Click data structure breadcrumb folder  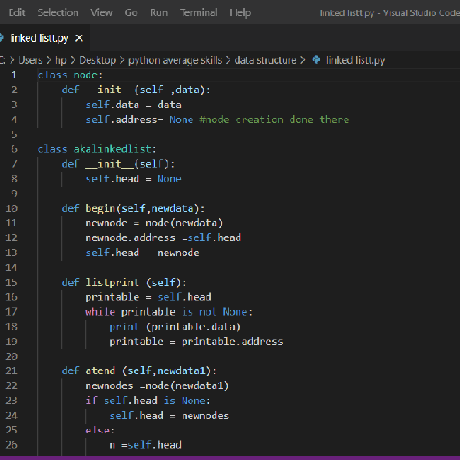click(x=265, y=60)
